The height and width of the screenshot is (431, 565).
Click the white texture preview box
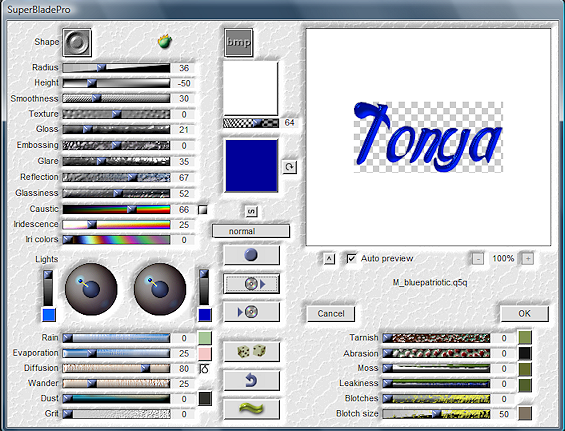[x=251, y=88]
